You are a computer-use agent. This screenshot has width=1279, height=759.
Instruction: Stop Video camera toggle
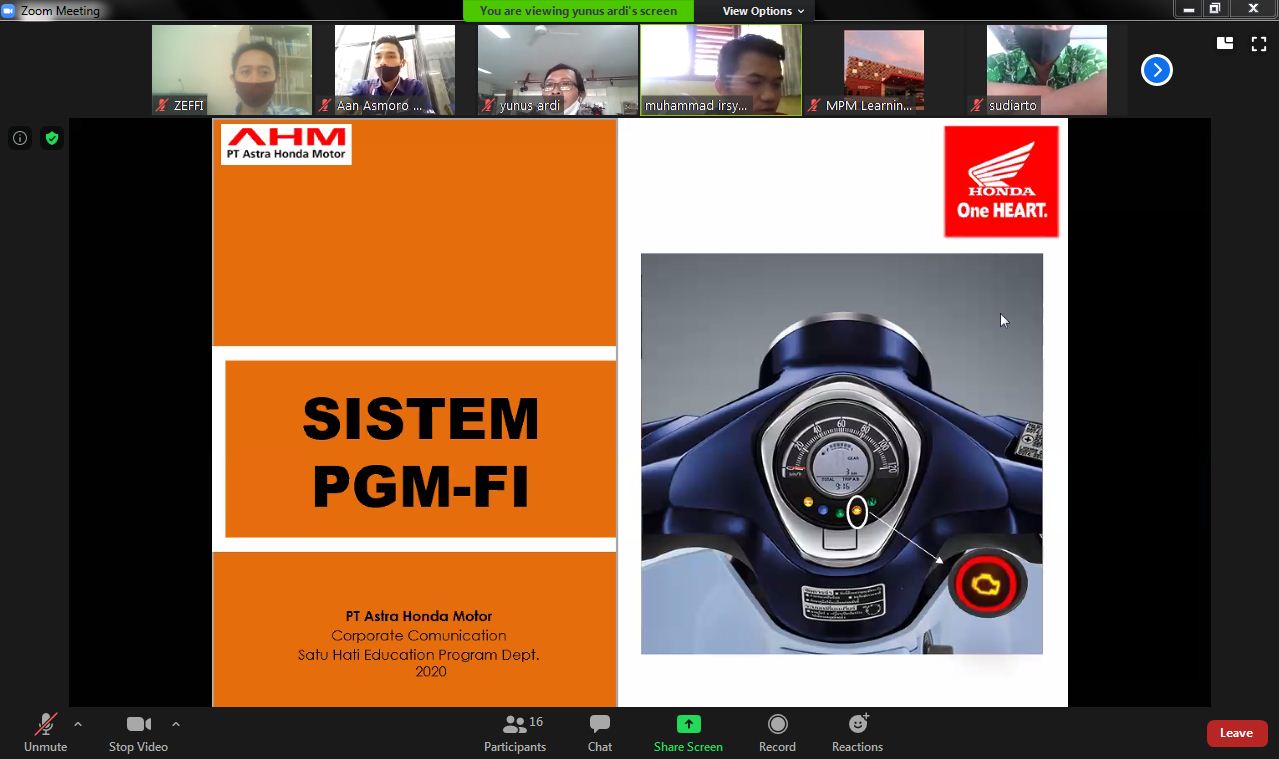(138, 731)
